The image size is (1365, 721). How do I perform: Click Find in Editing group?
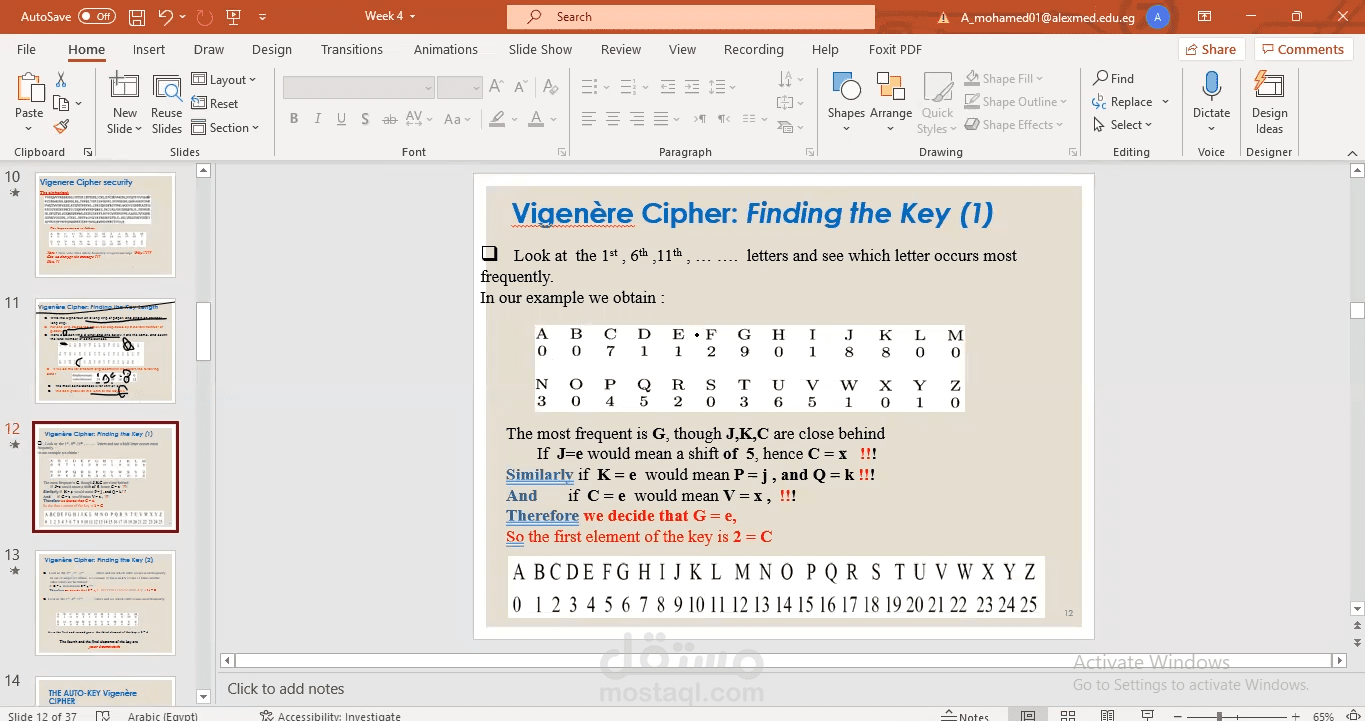[x=1113, y=78]
